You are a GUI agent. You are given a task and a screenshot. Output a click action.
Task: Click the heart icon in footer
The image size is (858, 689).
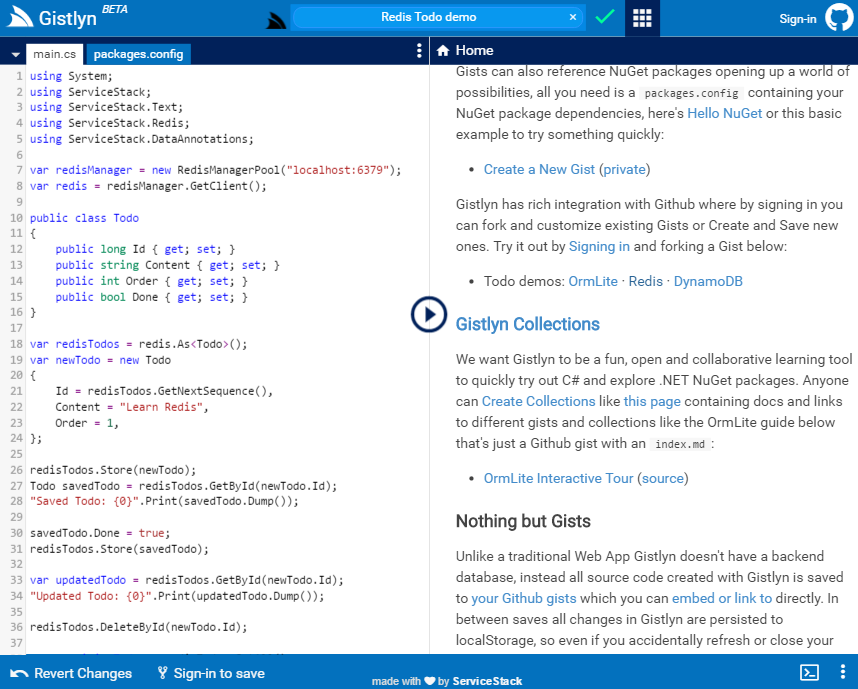pyautogui.click(x=430, y=681)
